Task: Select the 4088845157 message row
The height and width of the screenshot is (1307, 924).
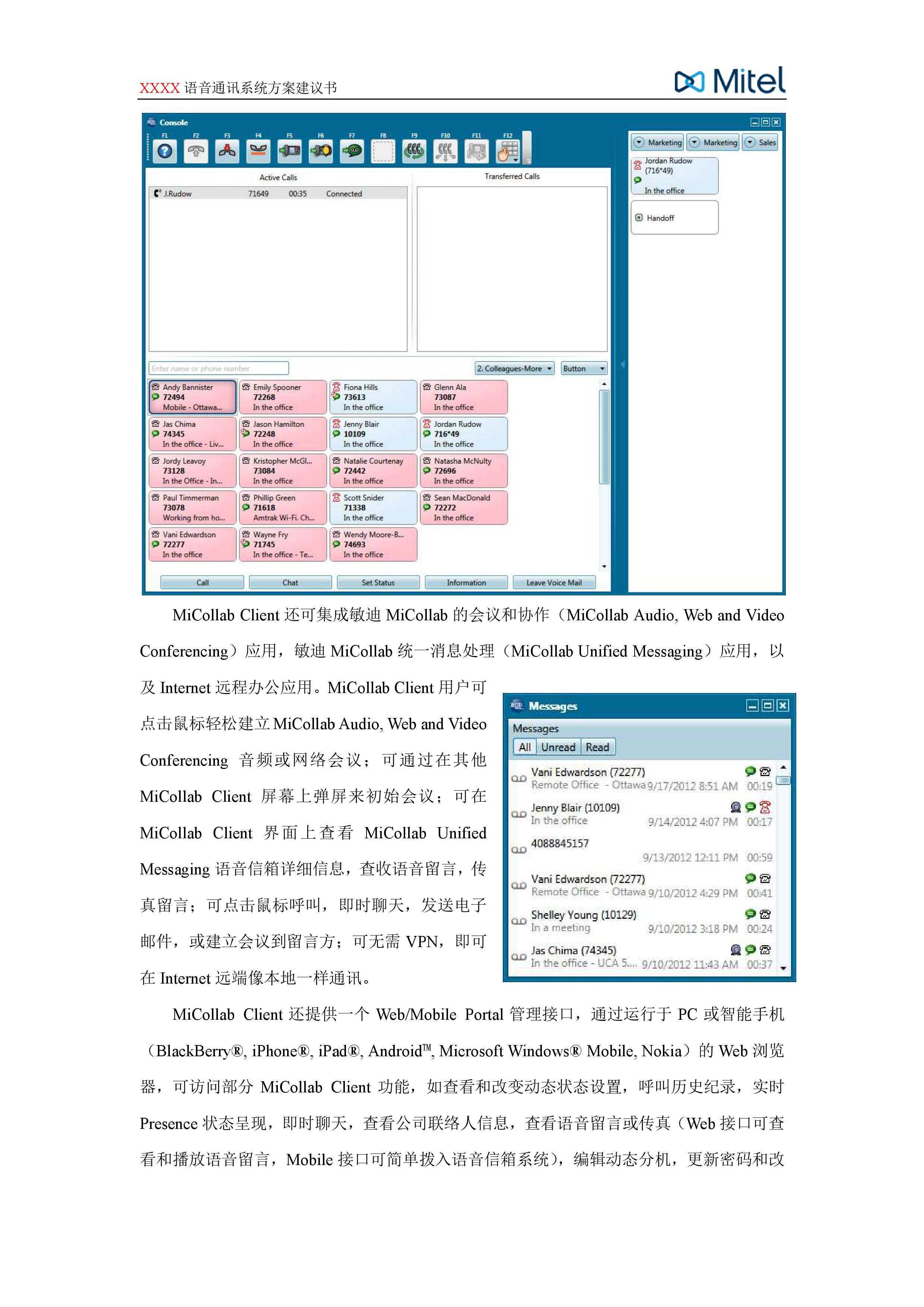Action: point(642,850)
